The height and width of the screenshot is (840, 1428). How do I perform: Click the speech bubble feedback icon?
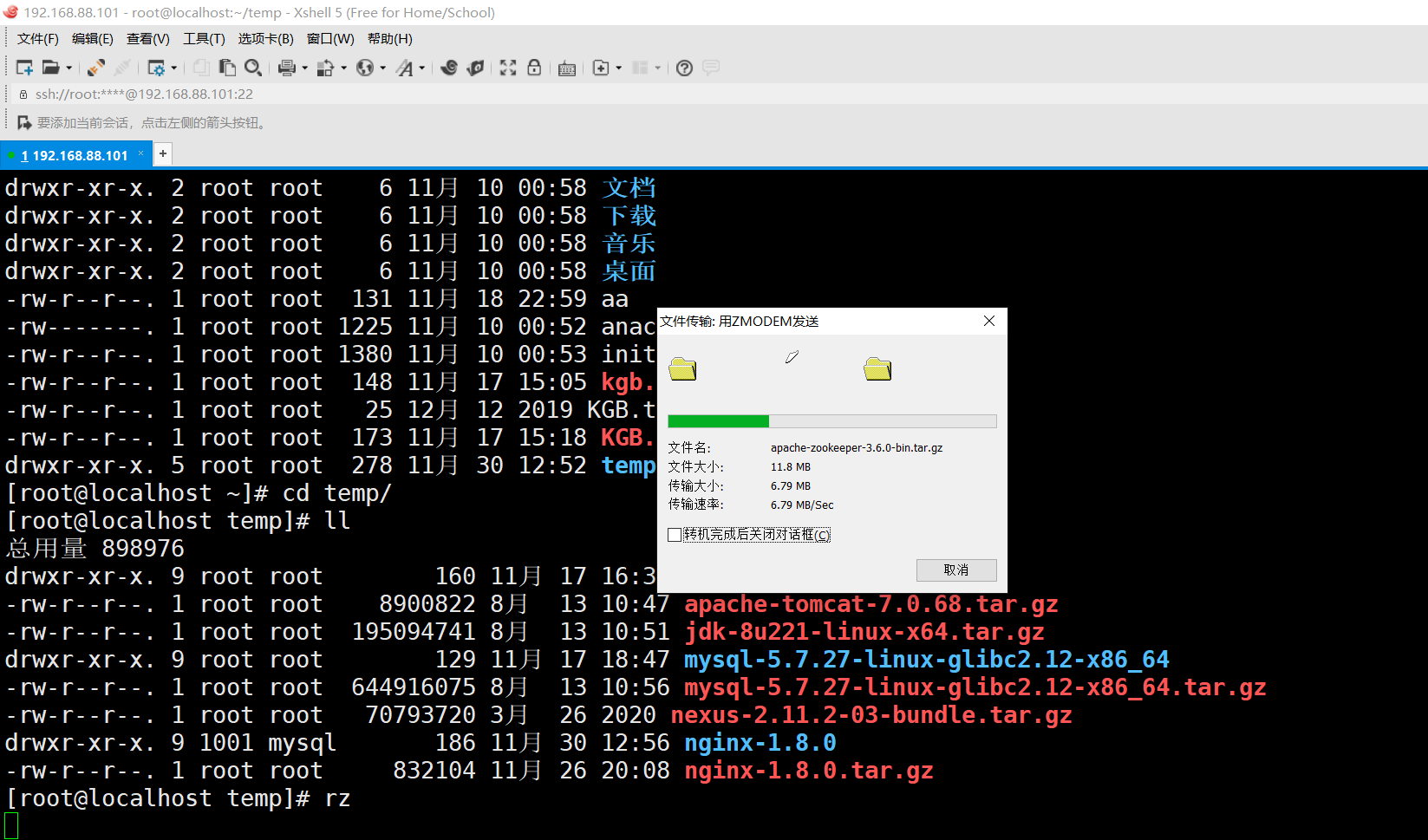[711, 68]
